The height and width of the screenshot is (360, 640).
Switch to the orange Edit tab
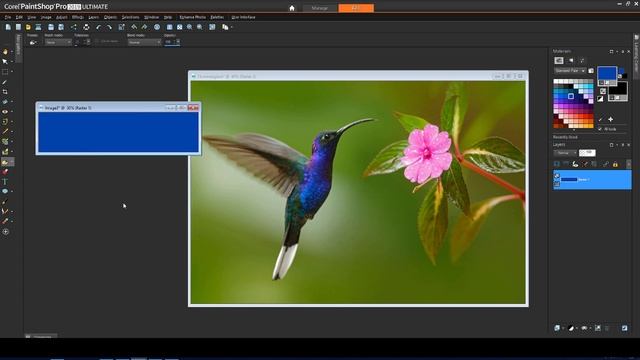tap(356, 8)
